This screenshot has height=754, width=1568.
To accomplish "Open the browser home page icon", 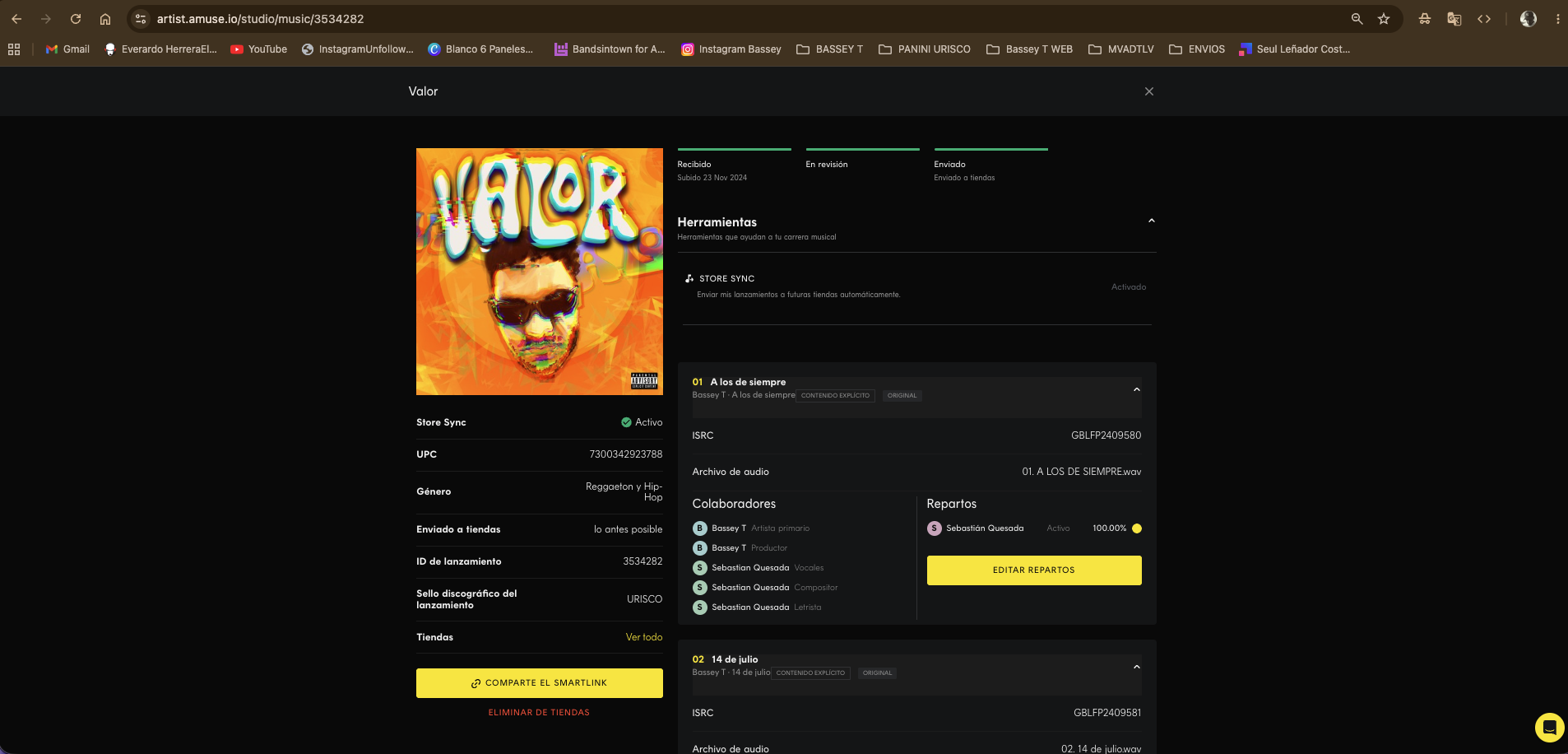I will (105, 19).
